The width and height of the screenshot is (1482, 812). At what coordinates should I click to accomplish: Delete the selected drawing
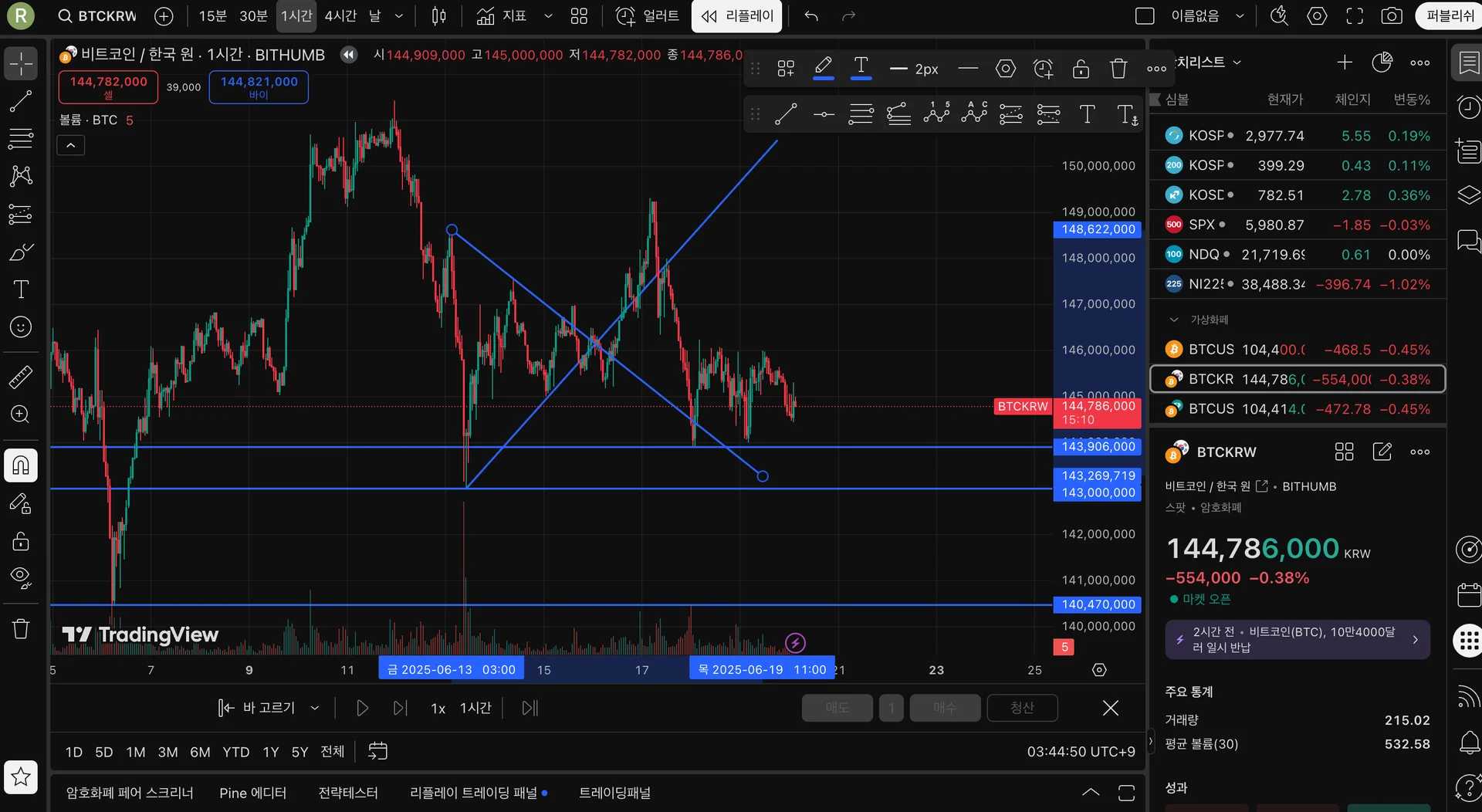pyautogui.click(x=1118, y=69)
